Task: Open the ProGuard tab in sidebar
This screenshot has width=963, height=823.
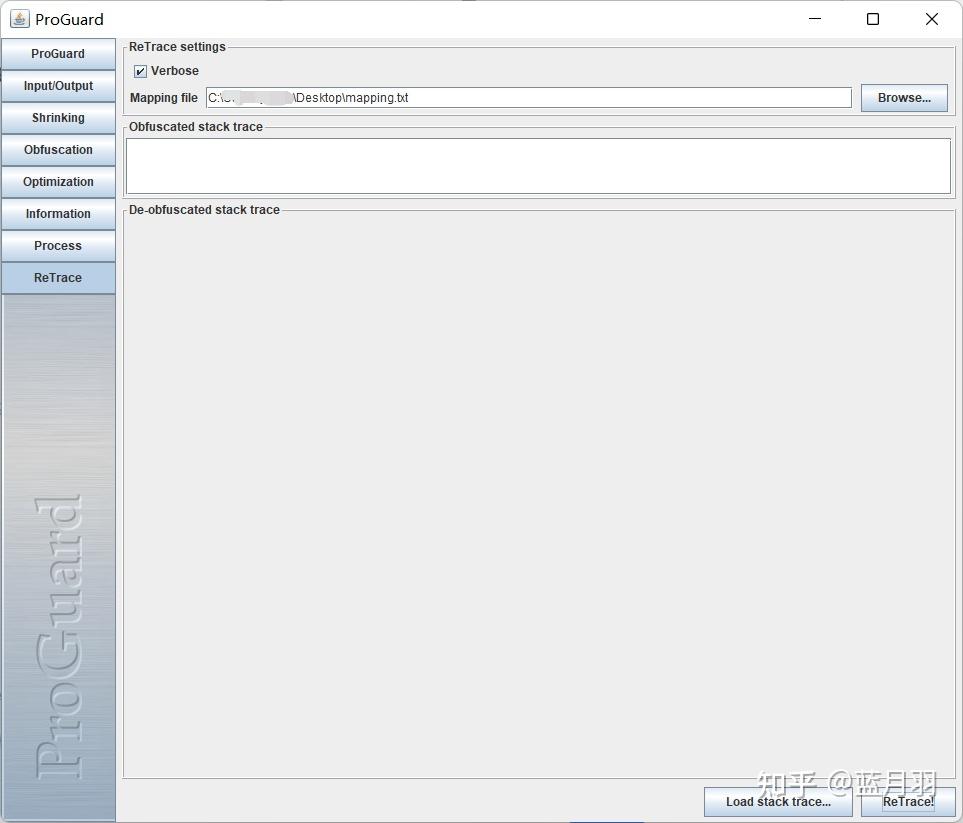Action: (58, 54)
